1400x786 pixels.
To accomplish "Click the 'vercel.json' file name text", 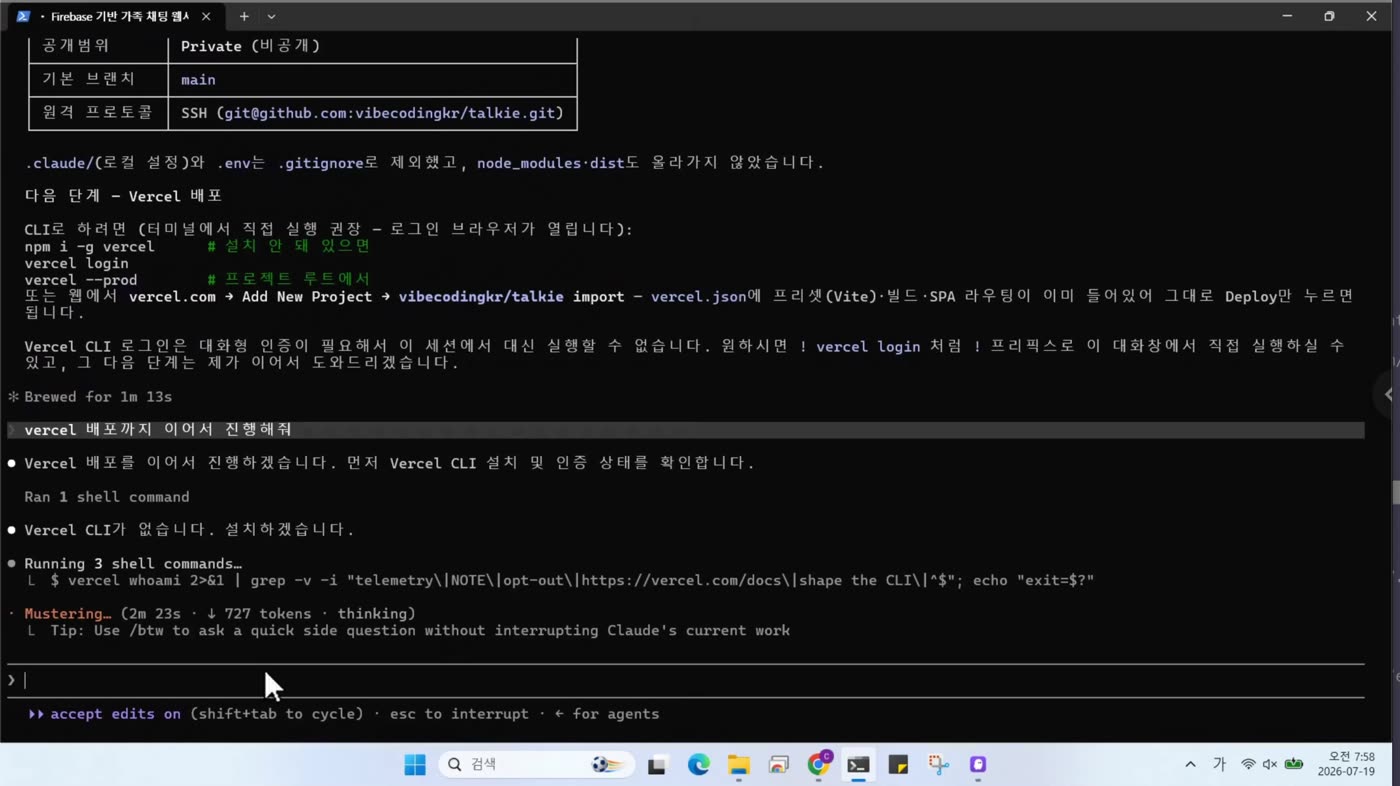I will [x=698, y=296].
